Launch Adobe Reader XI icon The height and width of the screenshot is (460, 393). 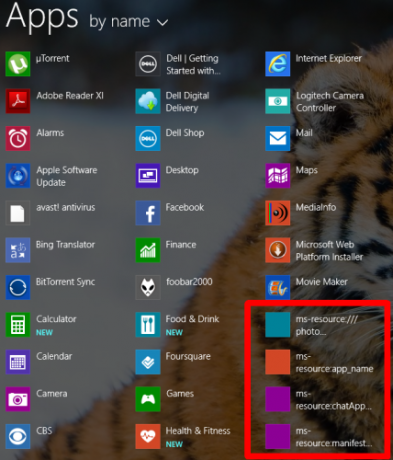(18, 101)
